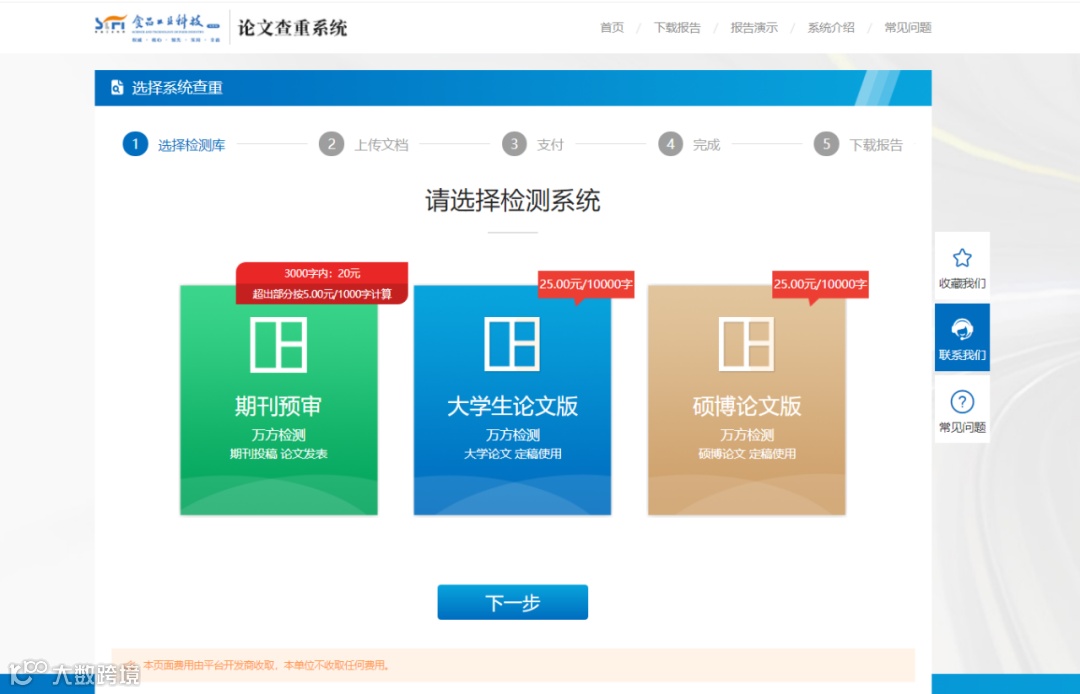
Task: Click the layout icon on 硕博论文版 card
Action: [x=747, y=344]
